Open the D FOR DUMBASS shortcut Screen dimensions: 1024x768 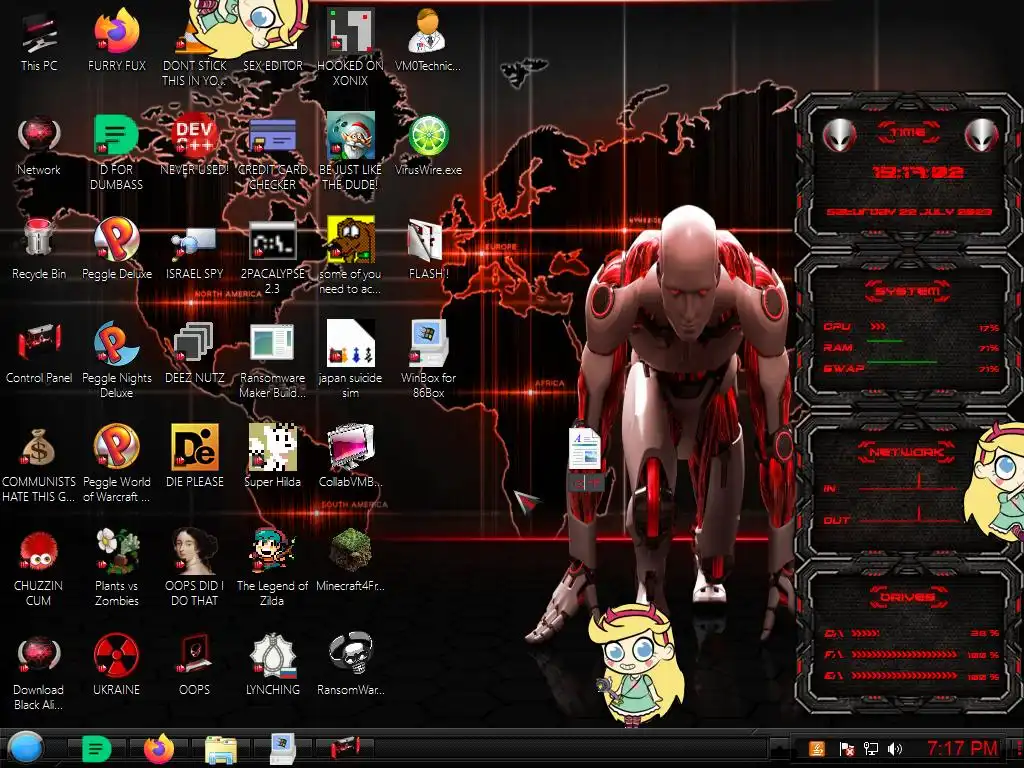coord(116,152)
